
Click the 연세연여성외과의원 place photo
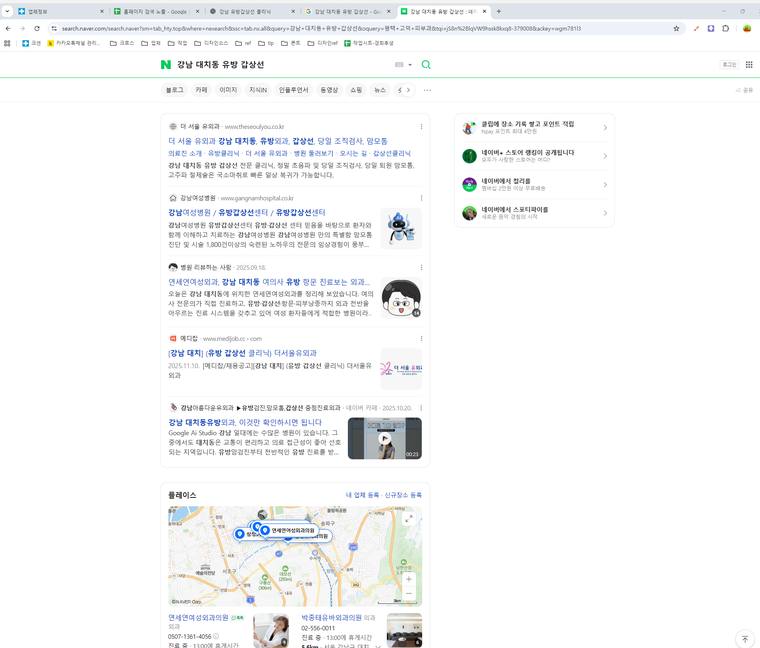point(271,630)
